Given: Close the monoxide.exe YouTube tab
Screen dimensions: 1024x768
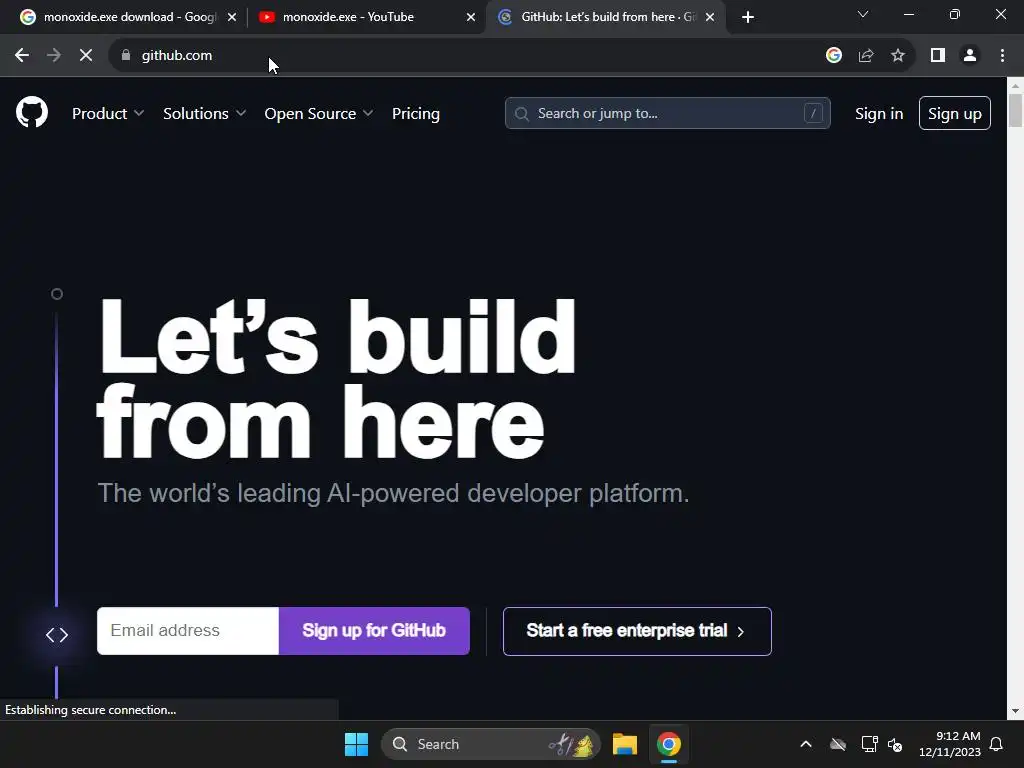Looking at the screenshot, I should pyautogui.click(x=471, y=17).
